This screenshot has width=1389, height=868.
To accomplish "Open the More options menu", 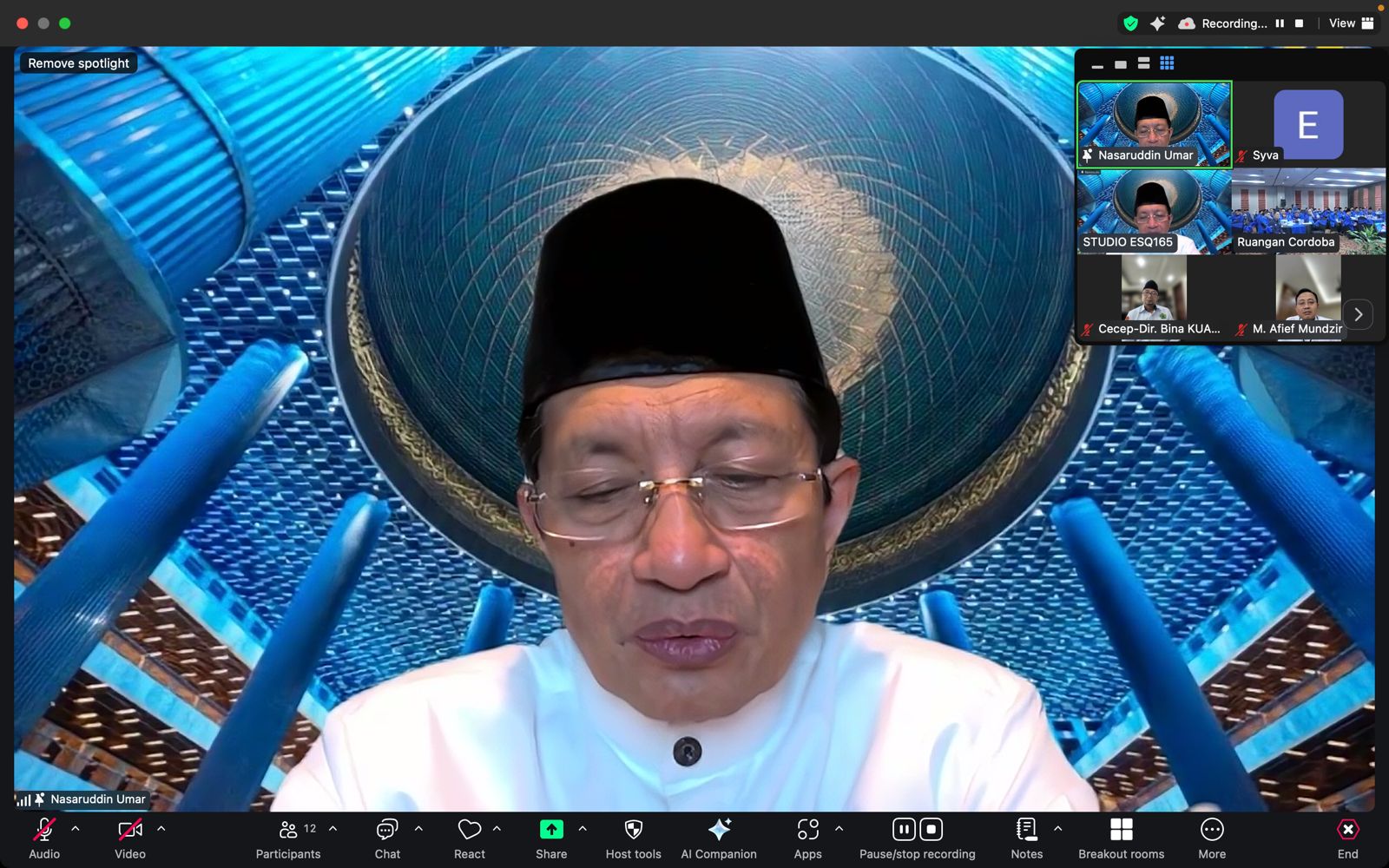I will pyautogui.click(x=1212, y=838).
